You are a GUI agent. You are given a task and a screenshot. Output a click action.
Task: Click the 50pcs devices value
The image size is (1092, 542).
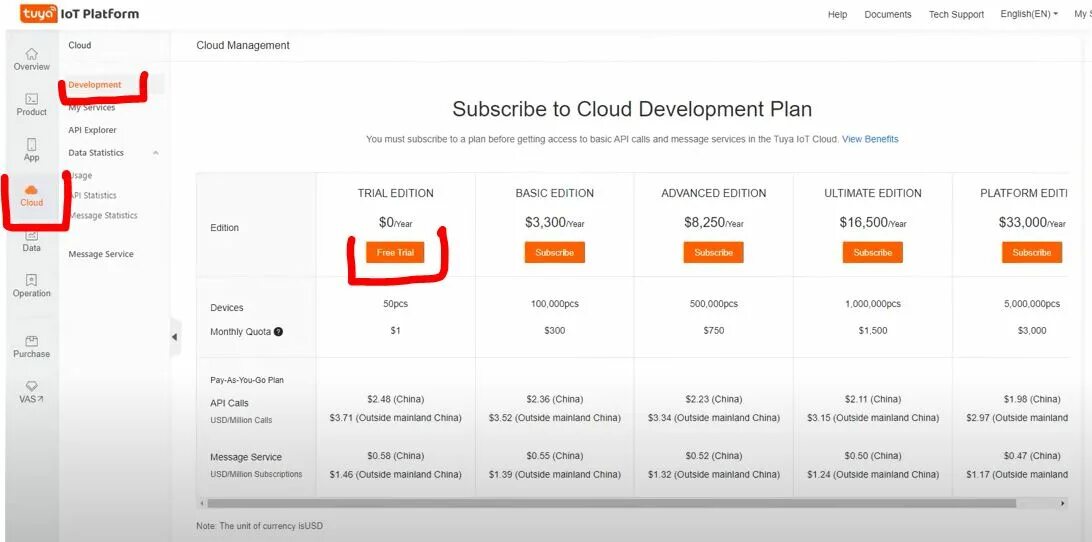pos(396,304)
